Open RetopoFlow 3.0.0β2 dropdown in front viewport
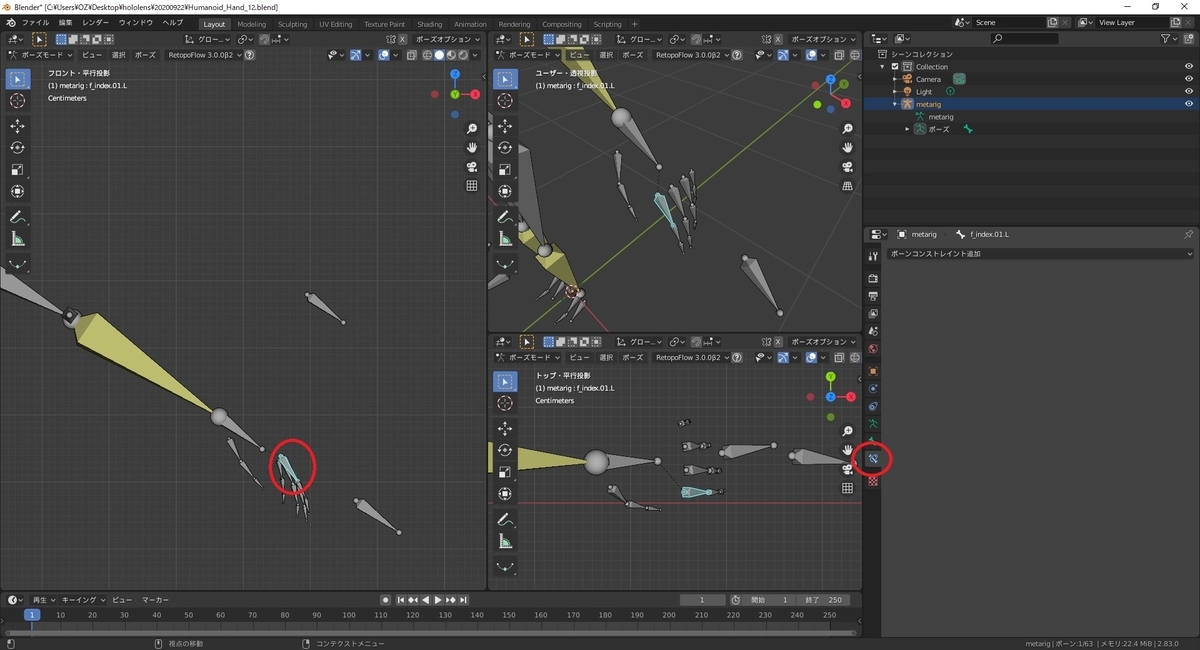The width and height of the screenshot is (1200, 650). (x=204, y=55)
